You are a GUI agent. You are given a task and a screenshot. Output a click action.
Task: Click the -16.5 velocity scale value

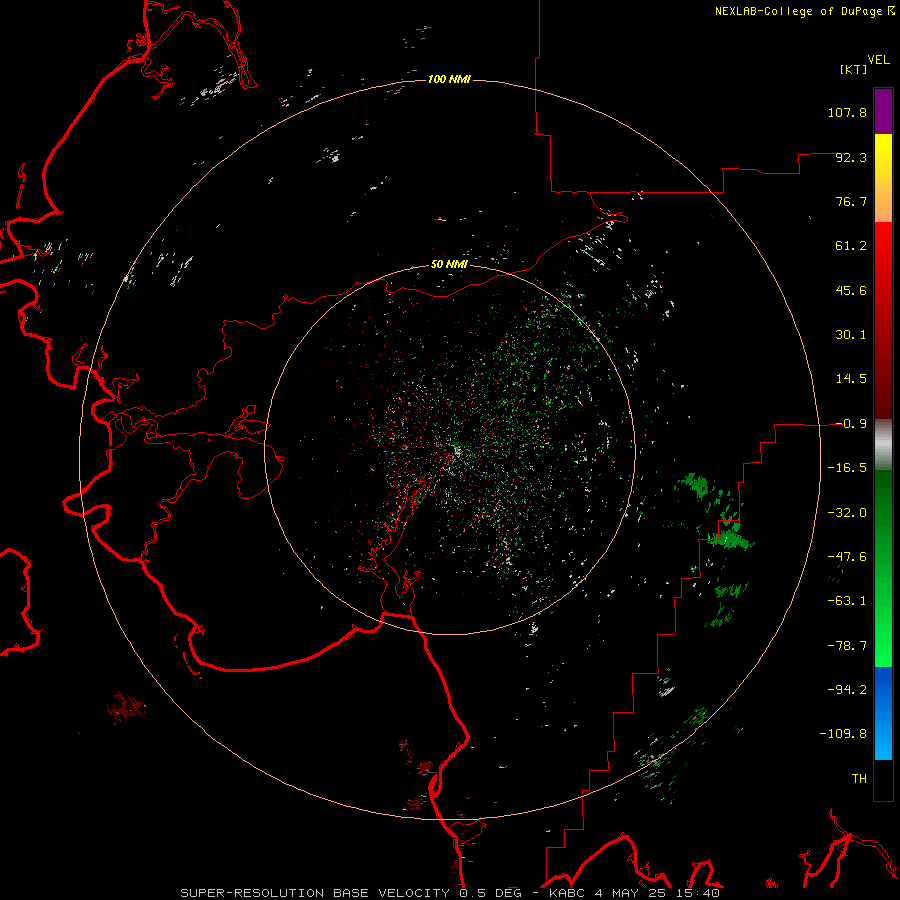click(x=847, y=468)
